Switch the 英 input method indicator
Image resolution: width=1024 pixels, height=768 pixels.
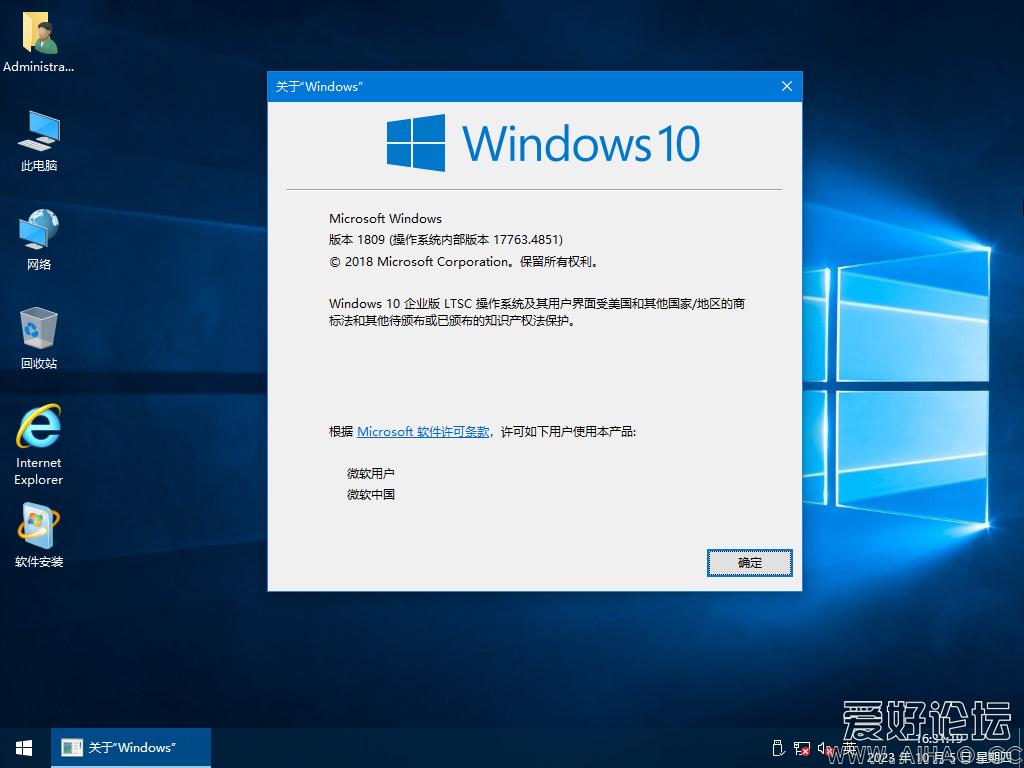847,747
